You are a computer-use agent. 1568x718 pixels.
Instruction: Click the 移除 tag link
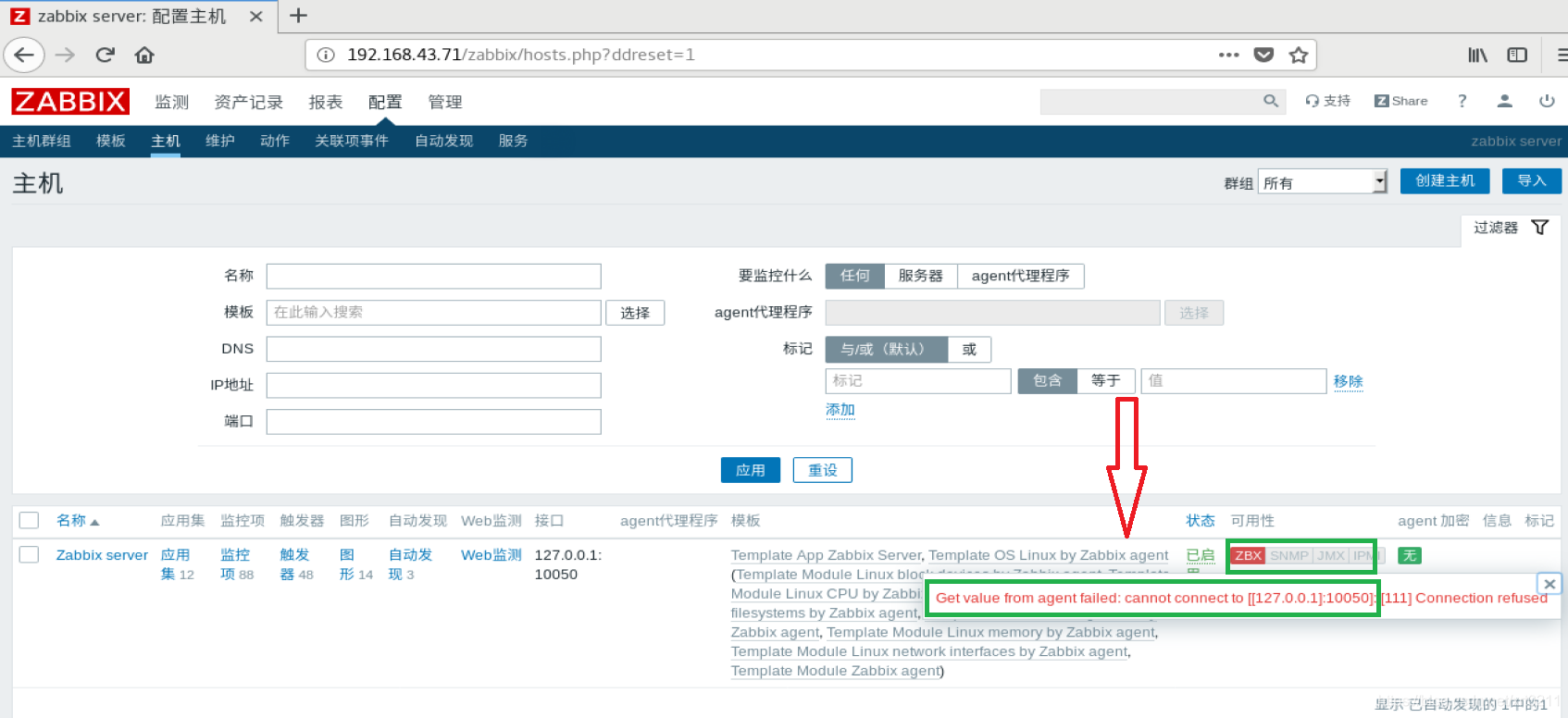pos(1348,381)
